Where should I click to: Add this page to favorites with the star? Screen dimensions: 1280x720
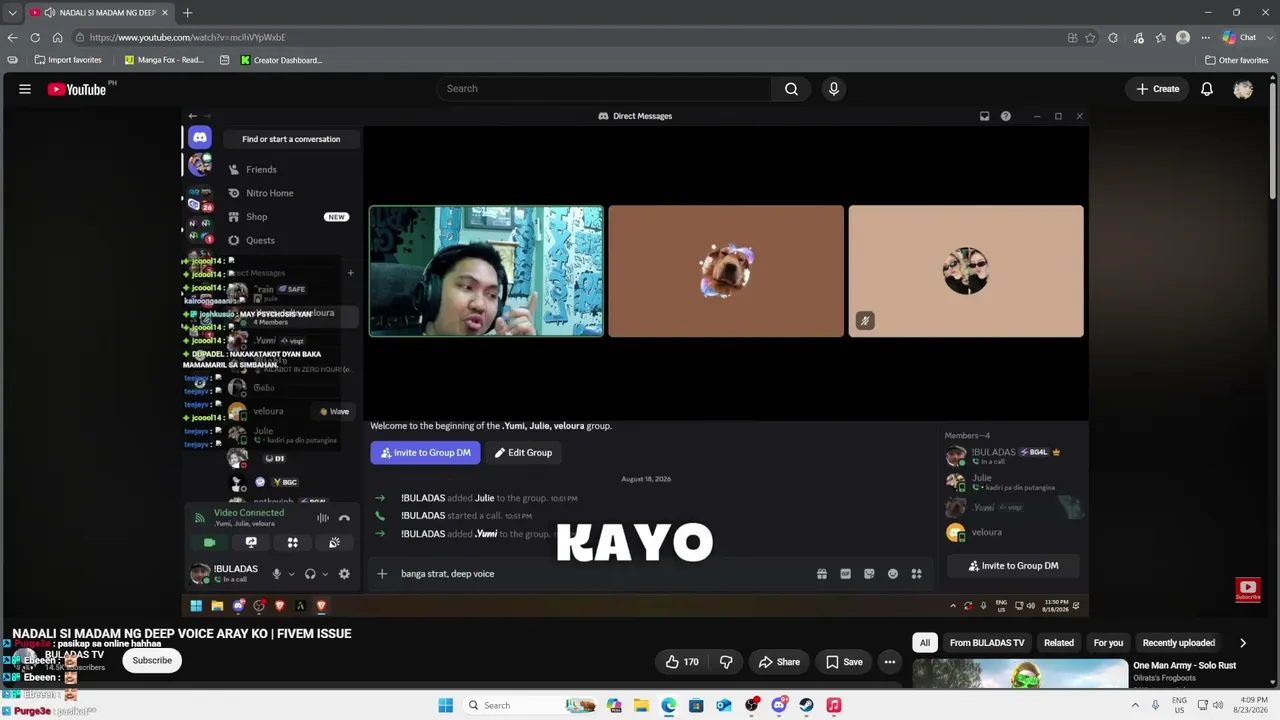tap(1090, 38)
